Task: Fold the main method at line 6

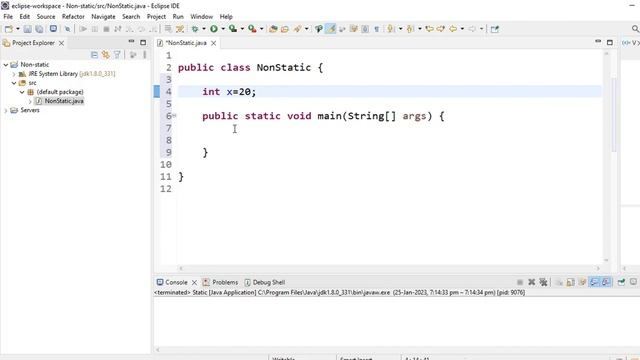Action: pyautogui.click(x=174, y=116)
